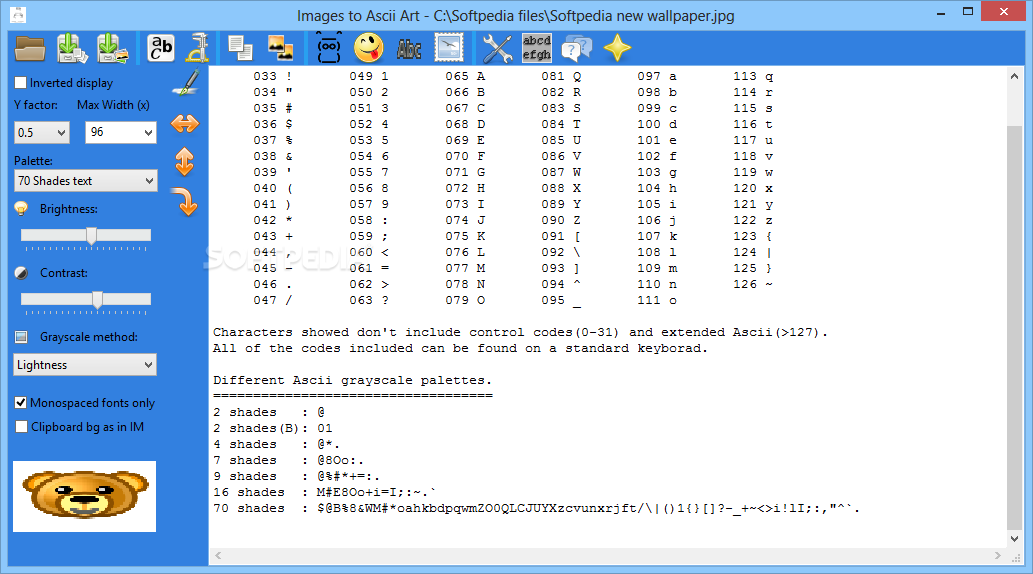Open the Max Width 96 dropdown
This screenshot has height=574, width=1033.
coord(121,132)
